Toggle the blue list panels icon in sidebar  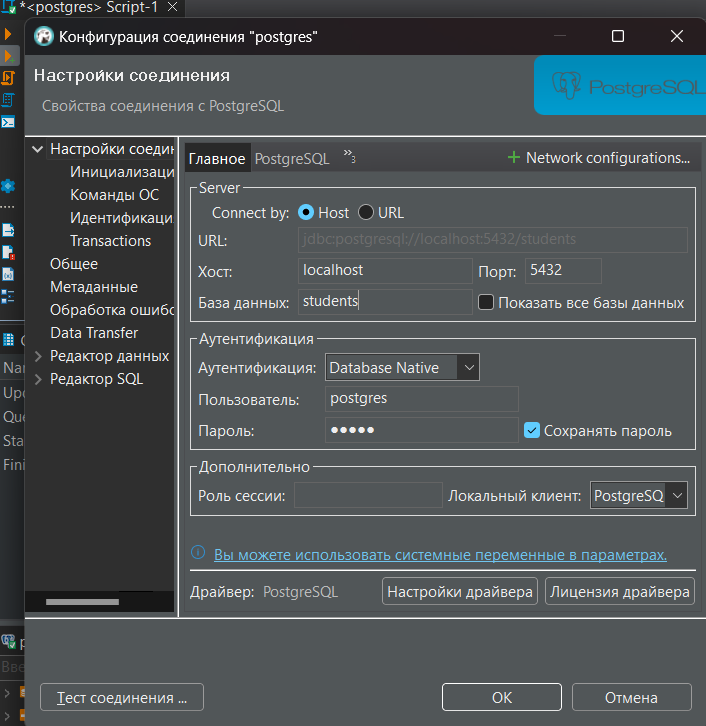[8, 296]
